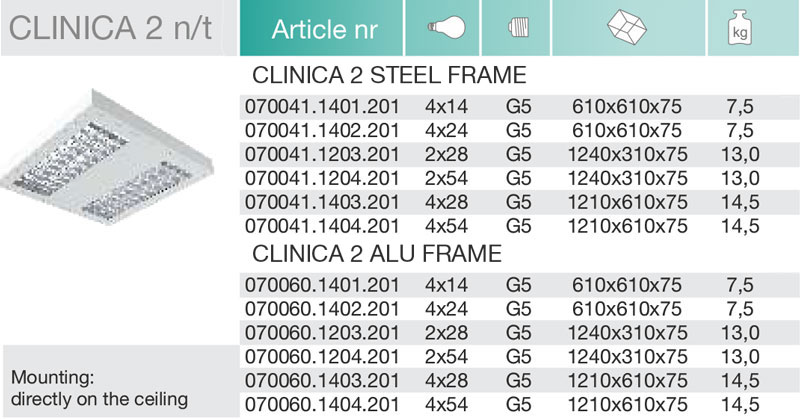The image size is (800, 419).
Task: Click 2x54 wattage in 070041.1204.201 row
Action: (446, 179)
